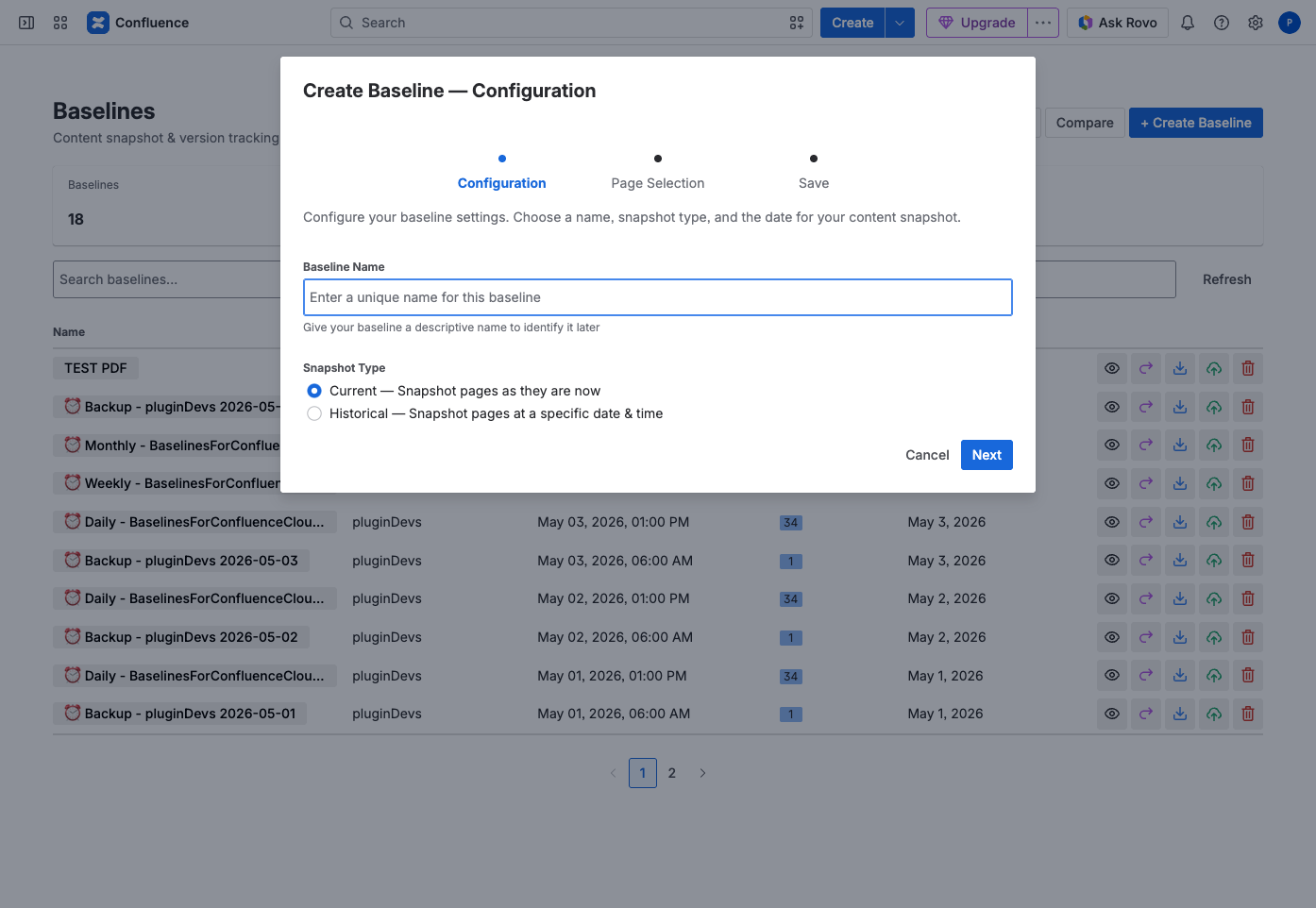Toggle the sidebar collapse icon
The height and width of the screenshot is (908, 1316).
(26, 23)
